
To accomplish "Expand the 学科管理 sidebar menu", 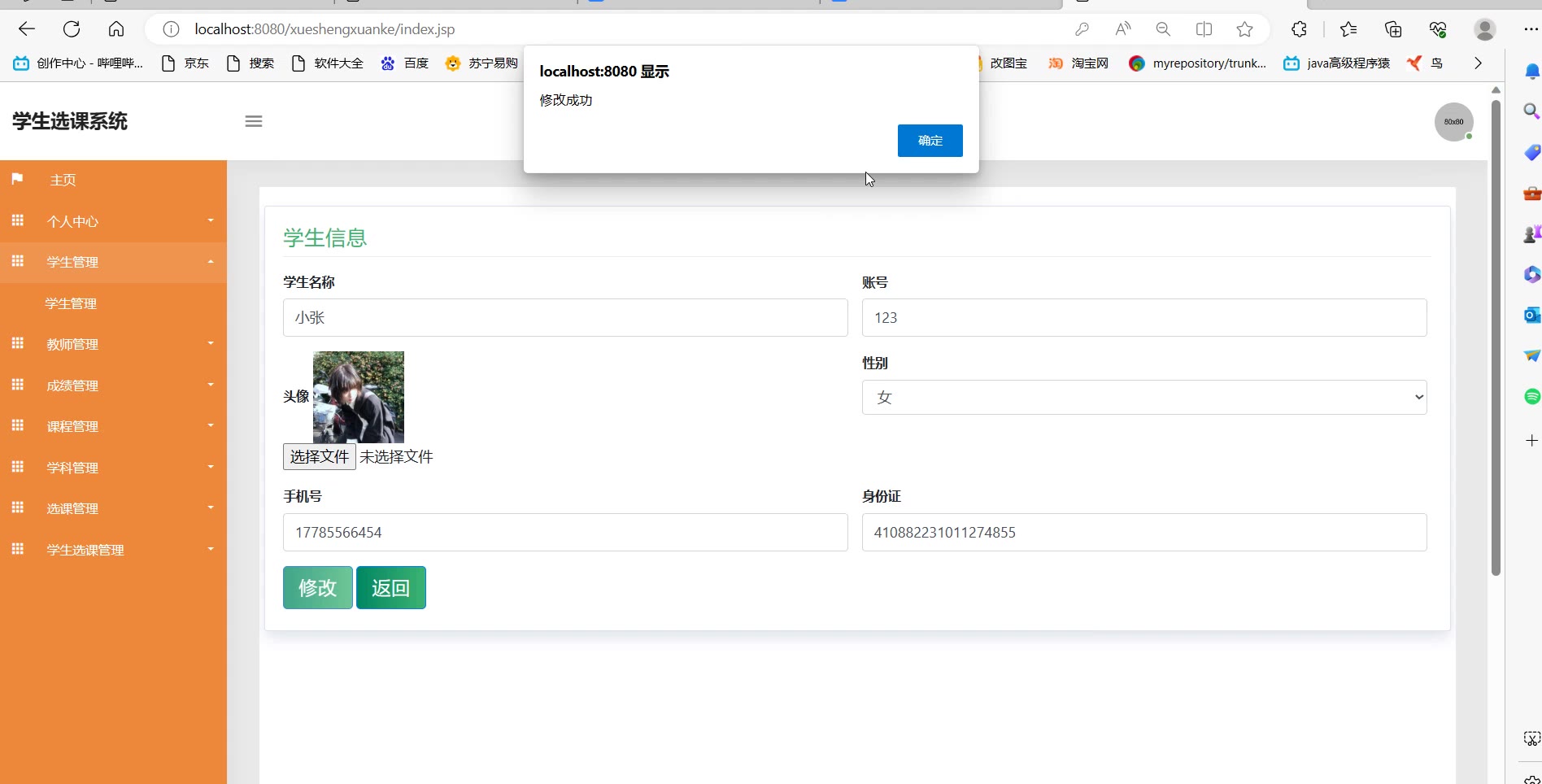I will click(114, 468).
